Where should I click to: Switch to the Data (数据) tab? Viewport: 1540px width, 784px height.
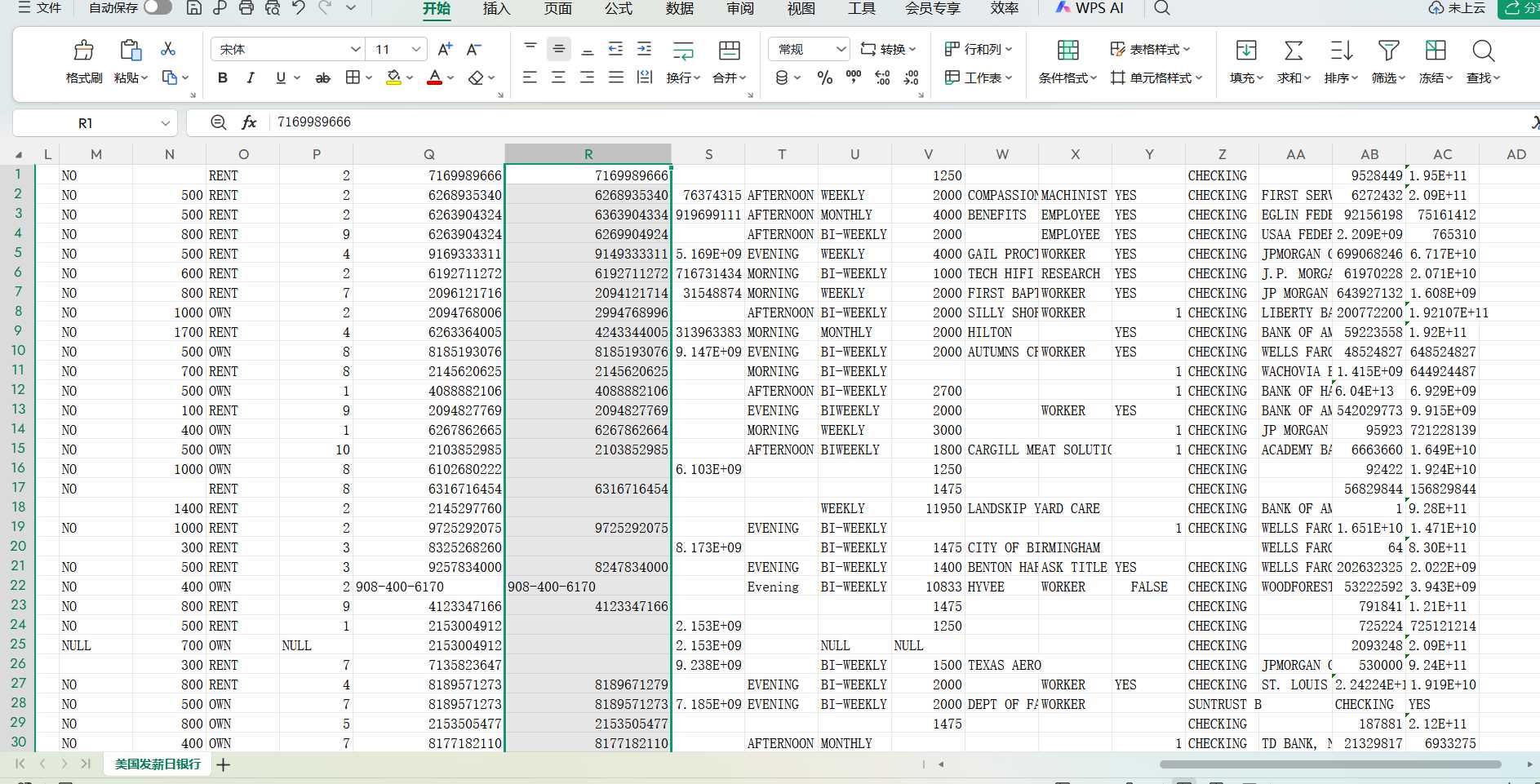(679, 8)
